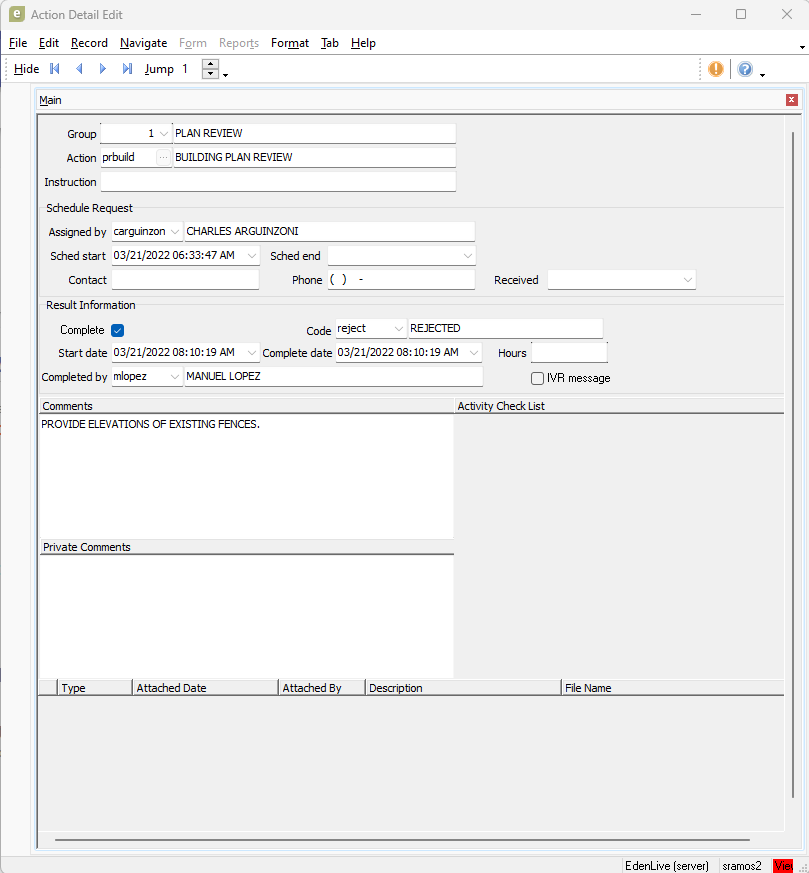Enable the IVR message checkbox
The image size is (809, 873).
click(x=538, y=378)
